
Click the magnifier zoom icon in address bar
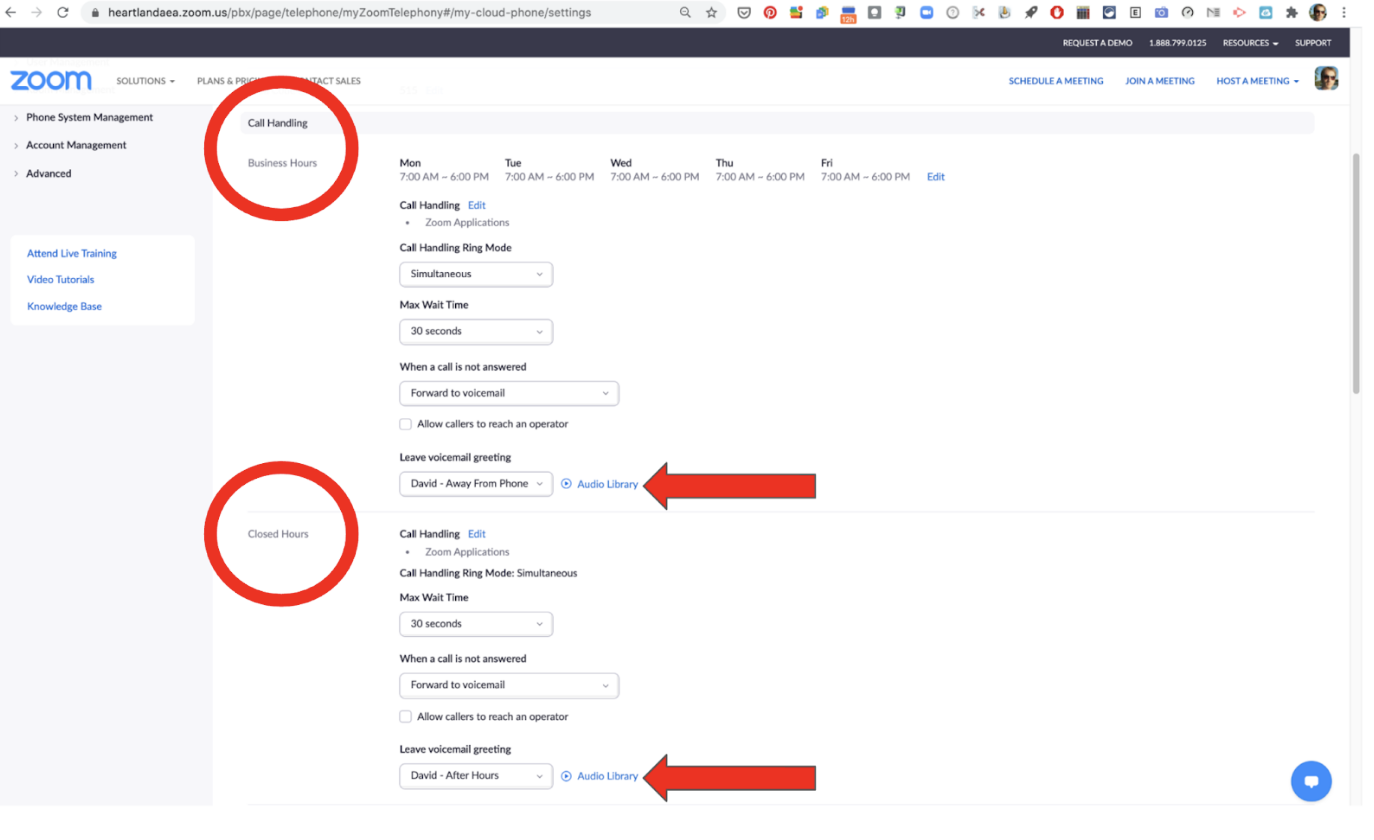(685, 13)
